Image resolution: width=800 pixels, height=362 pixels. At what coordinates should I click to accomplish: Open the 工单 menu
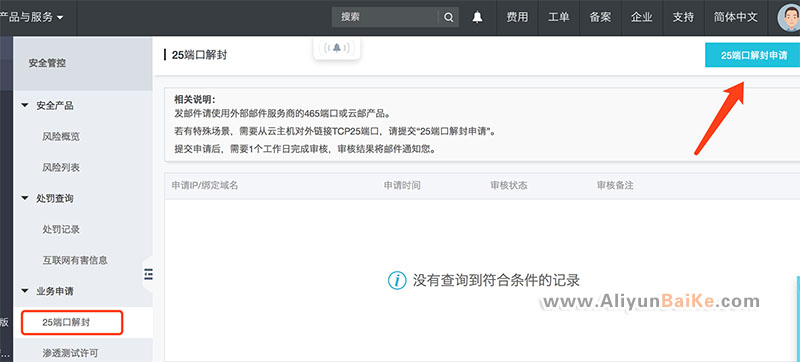pos(559,17)
